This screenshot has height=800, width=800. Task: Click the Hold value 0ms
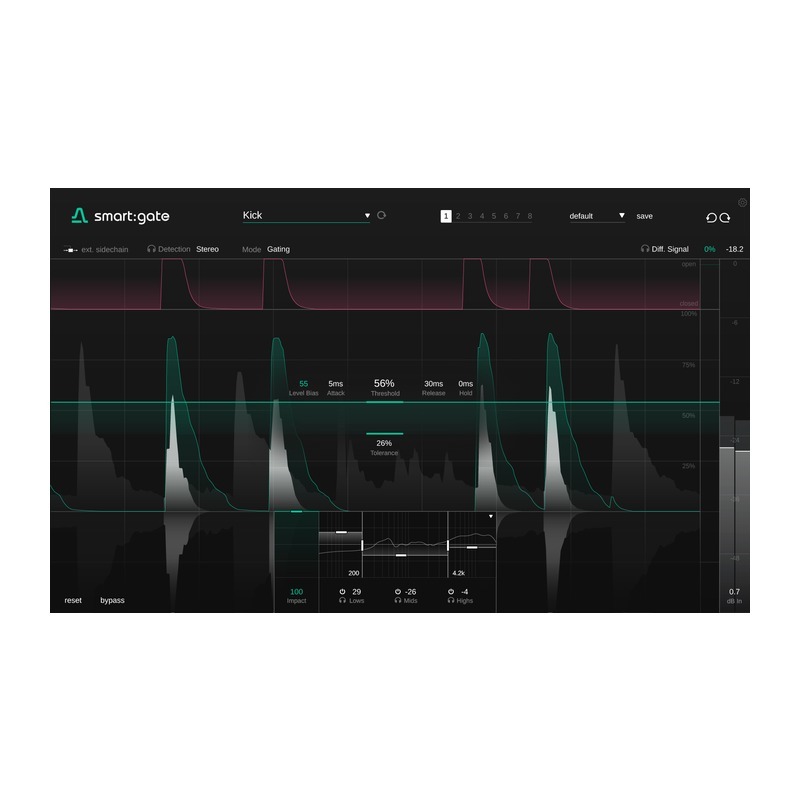[466, 384]
